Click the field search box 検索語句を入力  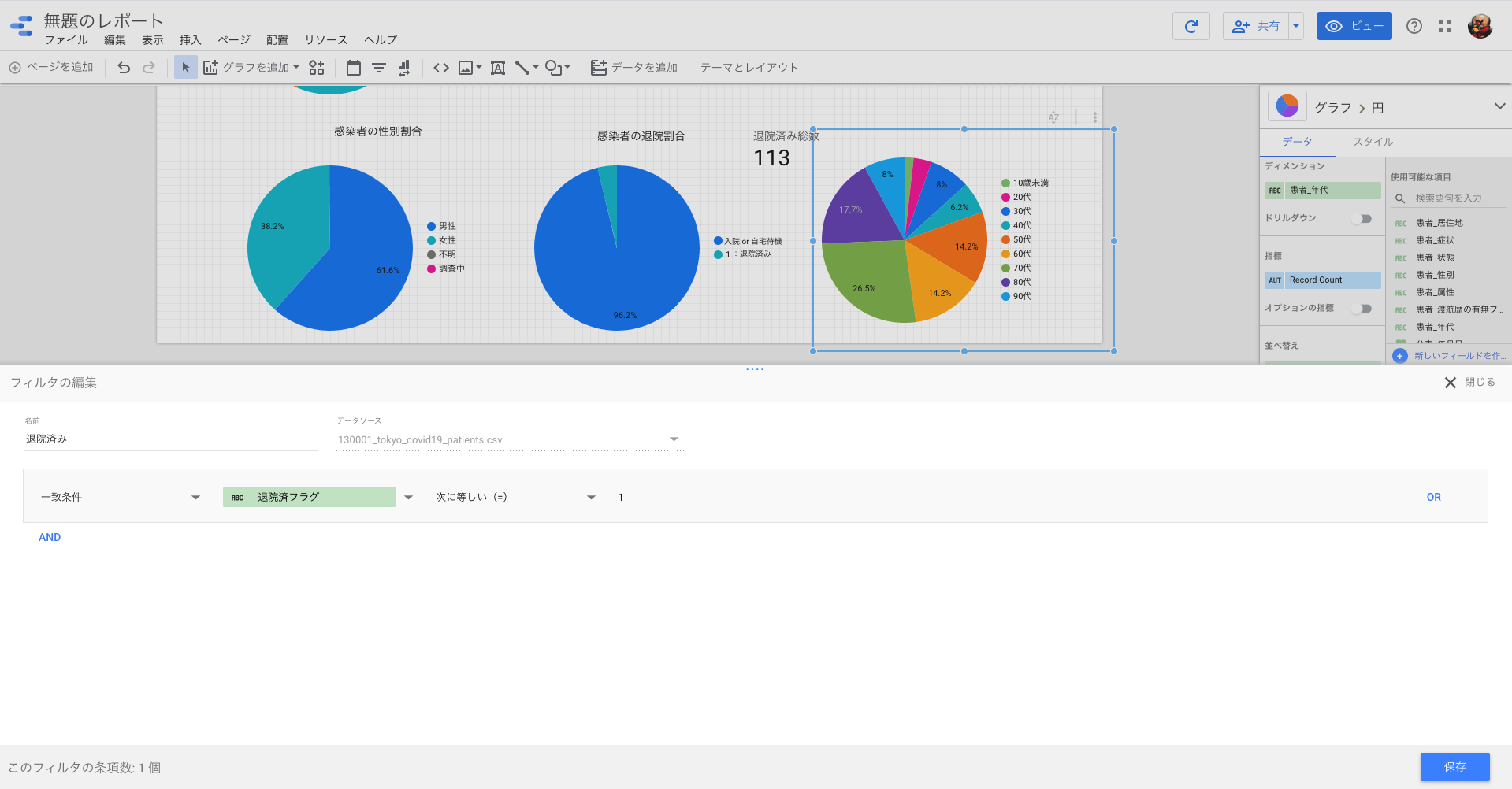click(1450, 198)
